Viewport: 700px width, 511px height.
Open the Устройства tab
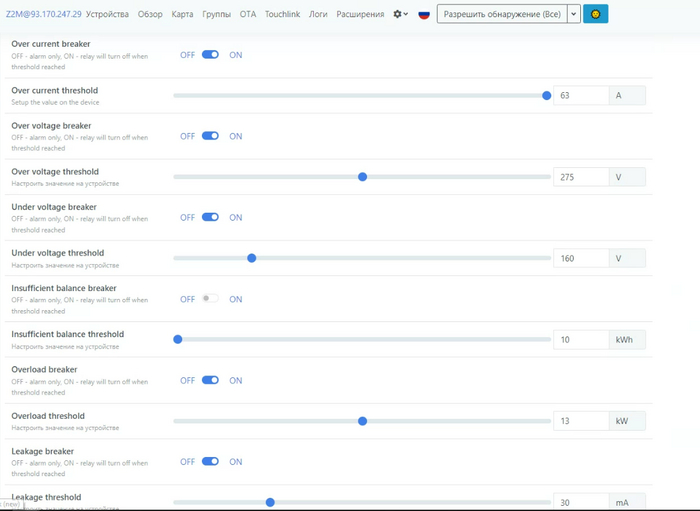pos(107,15)
